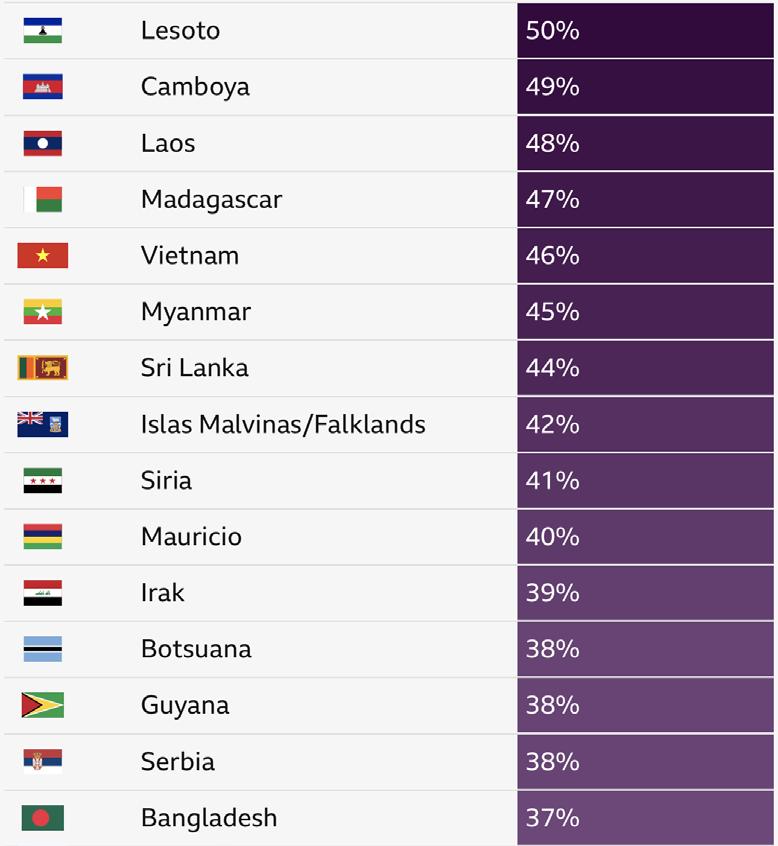Select Sri Lanka's 44% value cell

[646, 368]
